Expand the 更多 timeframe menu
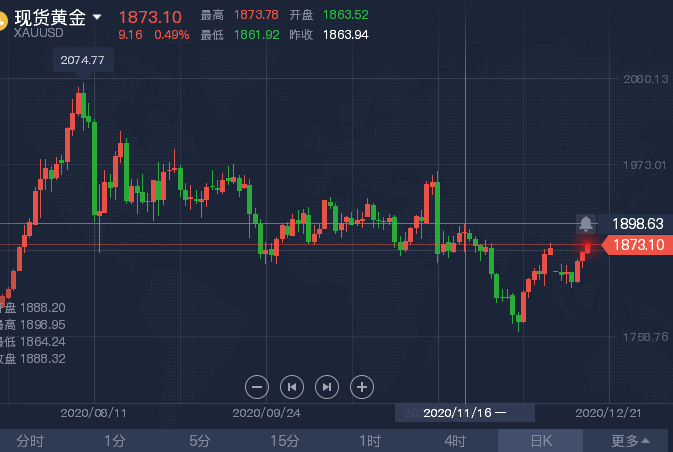The width and height of the screenshot is (673, 452). click(630, 441)
